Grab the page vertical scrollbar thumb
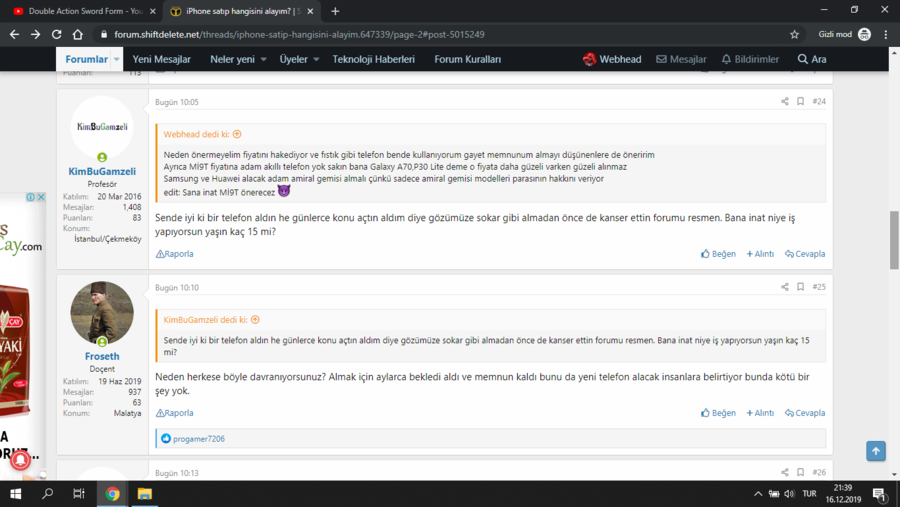The width and height of the screenshot is (900, 507). click(894, 240)
